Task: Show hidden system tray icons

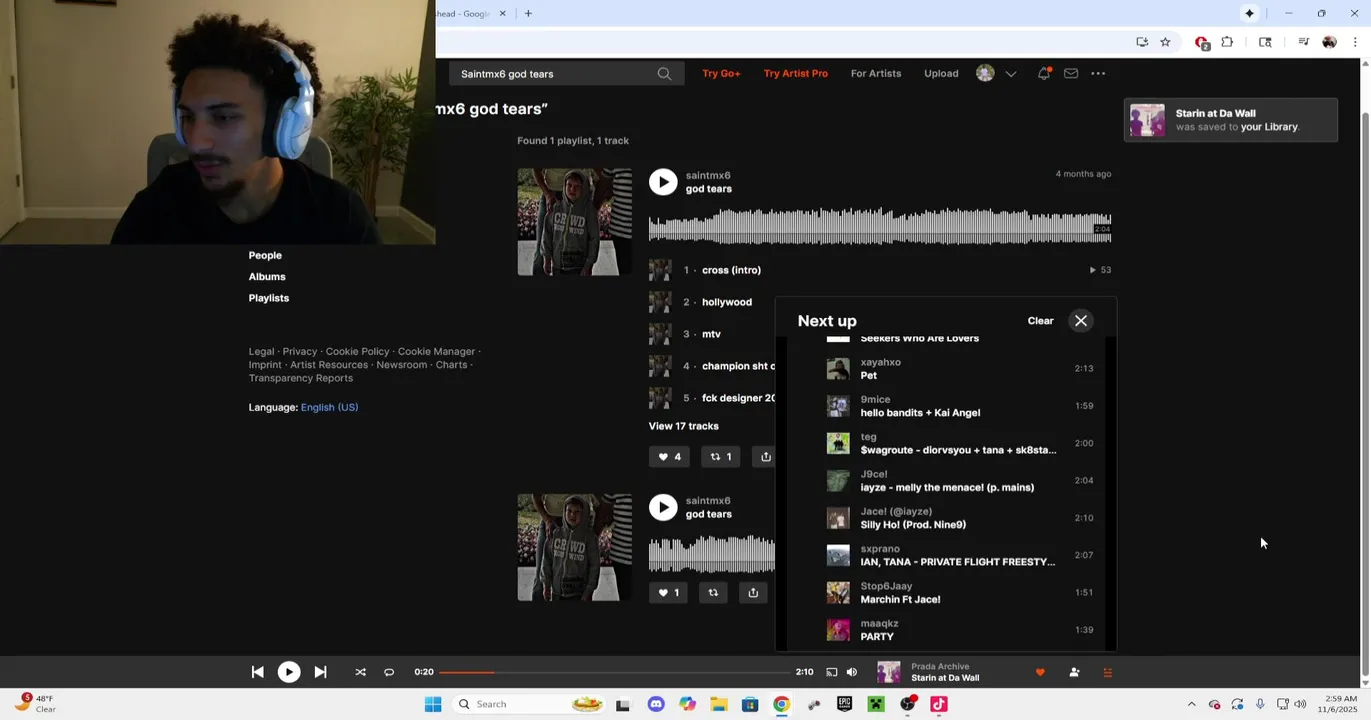Action: pyautogui.click(x=1191, y=704)
